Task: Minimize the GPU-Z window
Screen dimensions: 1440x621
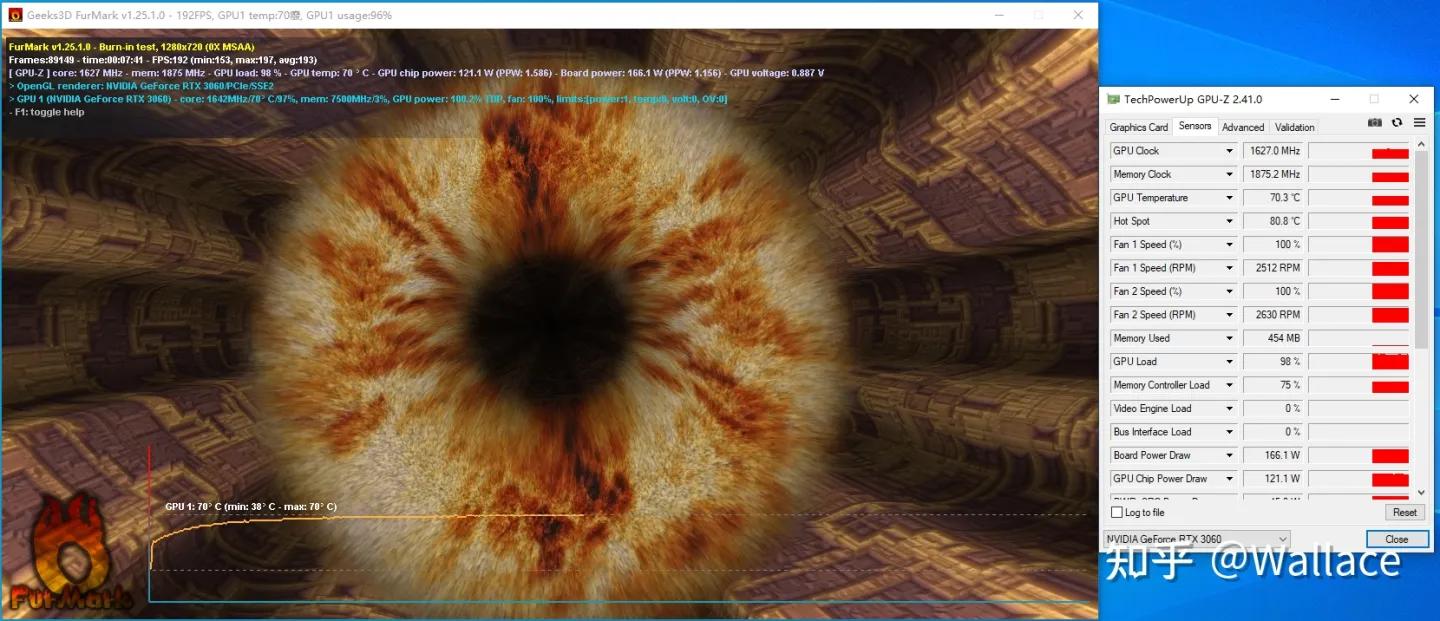Action: (x=1334, y=99)
